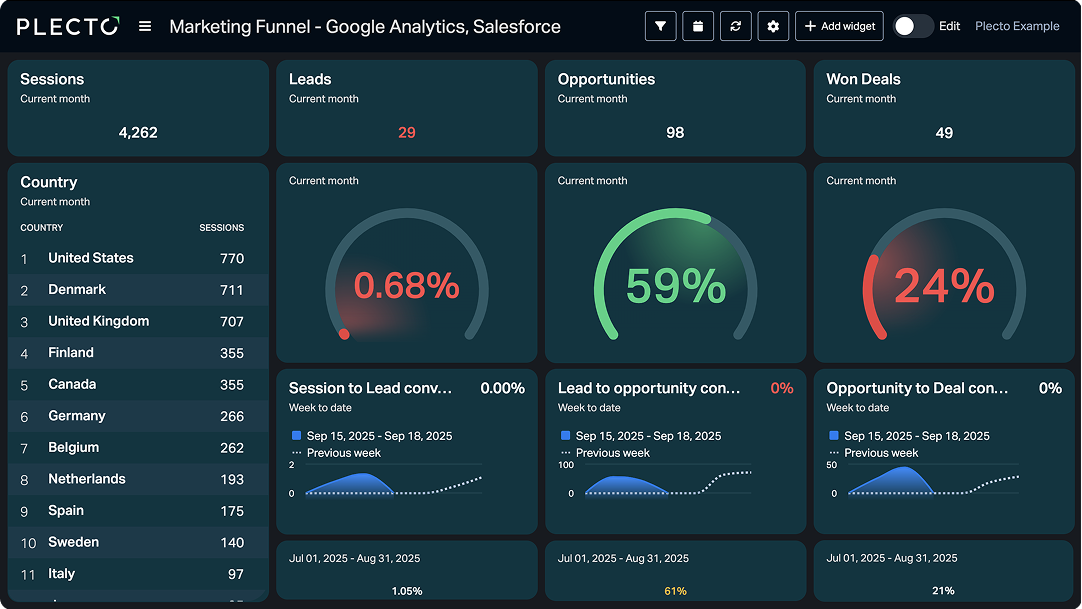Click the 0.68% leads gauge

406,286
